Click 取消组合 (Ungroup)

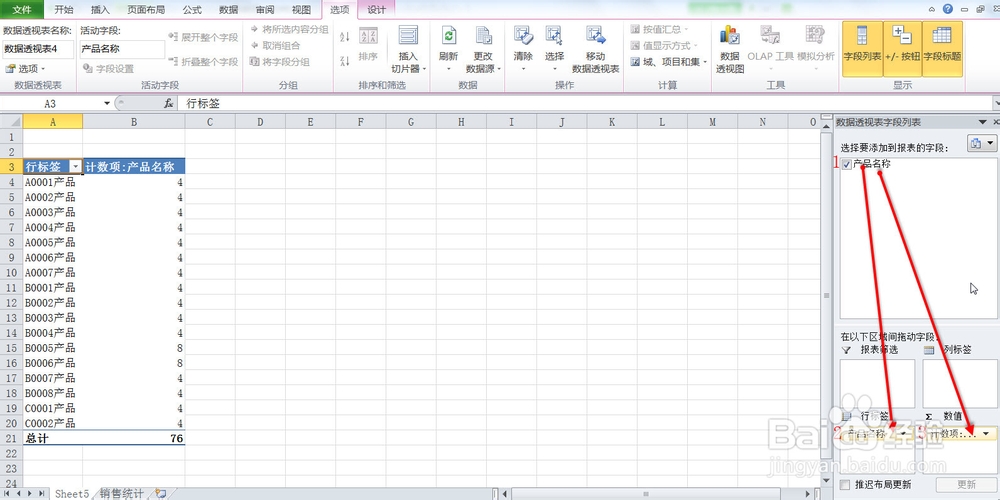coord(276,45)
